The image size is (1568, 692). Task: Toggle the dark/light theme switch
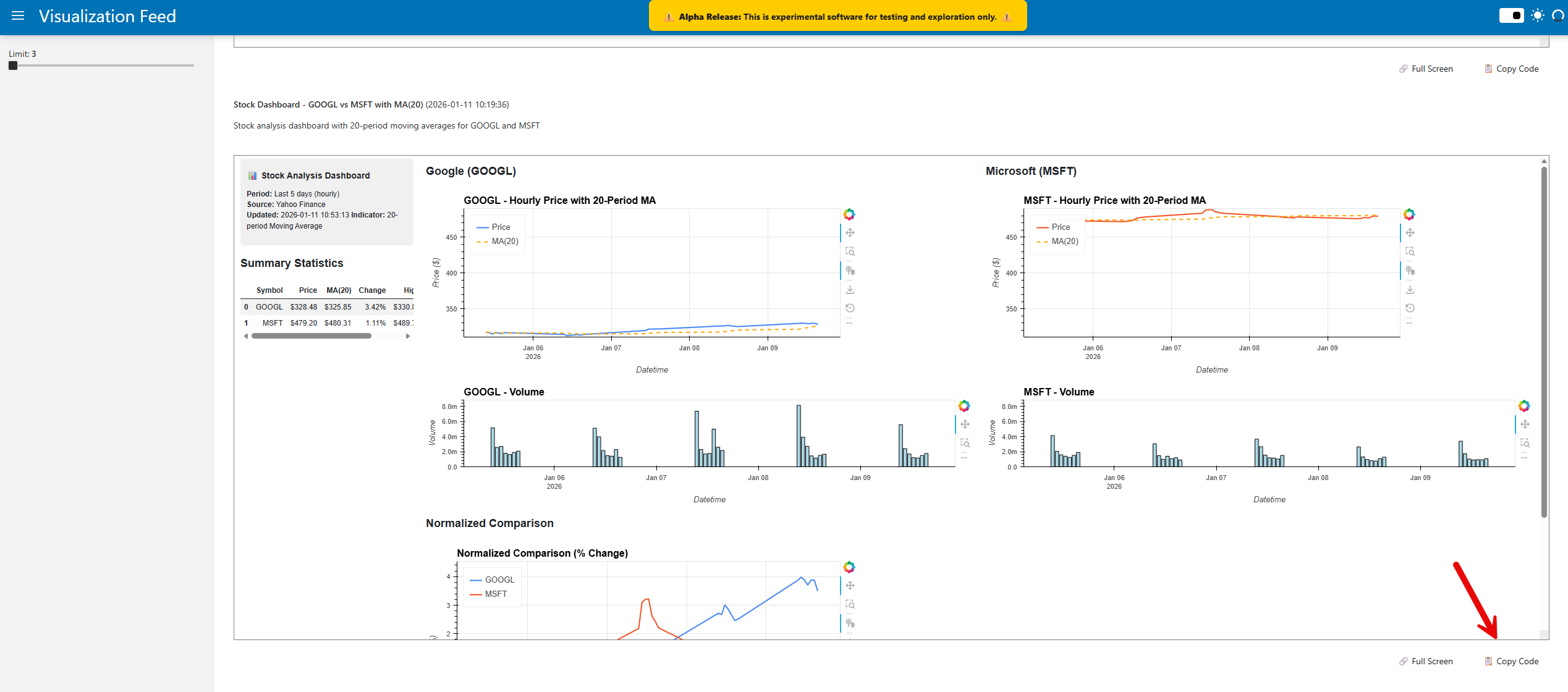point(1511,16)
